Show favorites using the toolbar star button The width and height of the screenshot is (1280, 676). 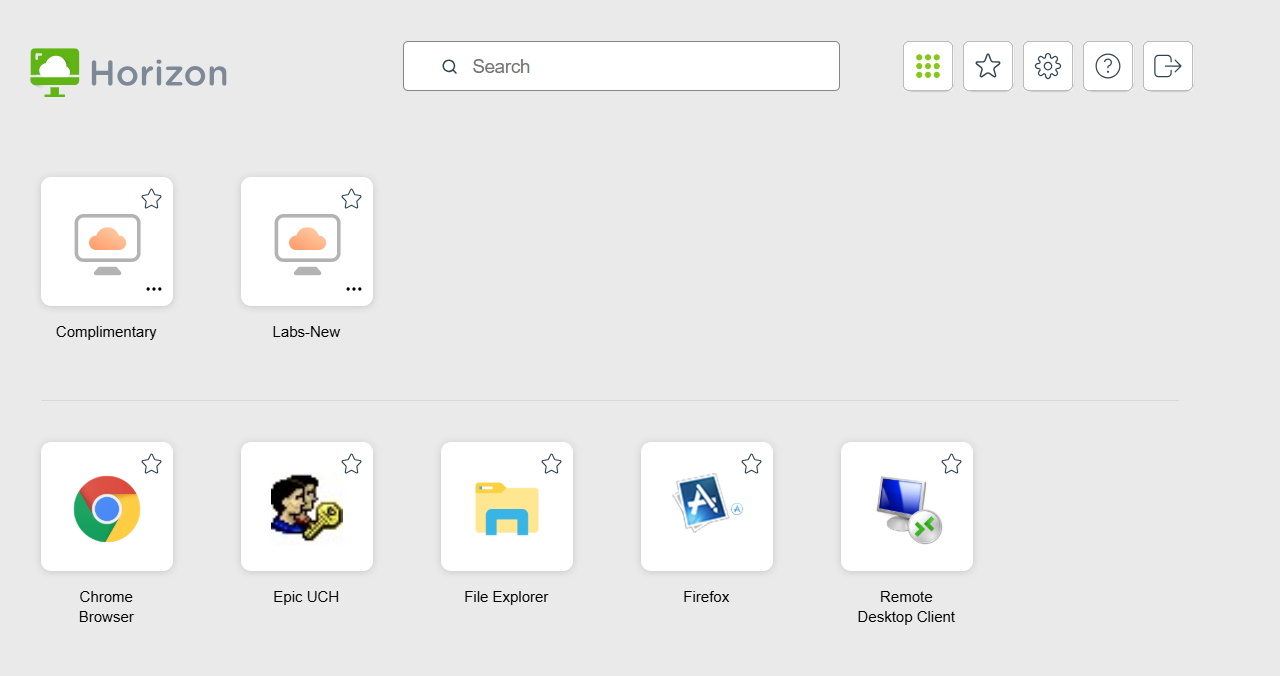(x=988, y=66)
